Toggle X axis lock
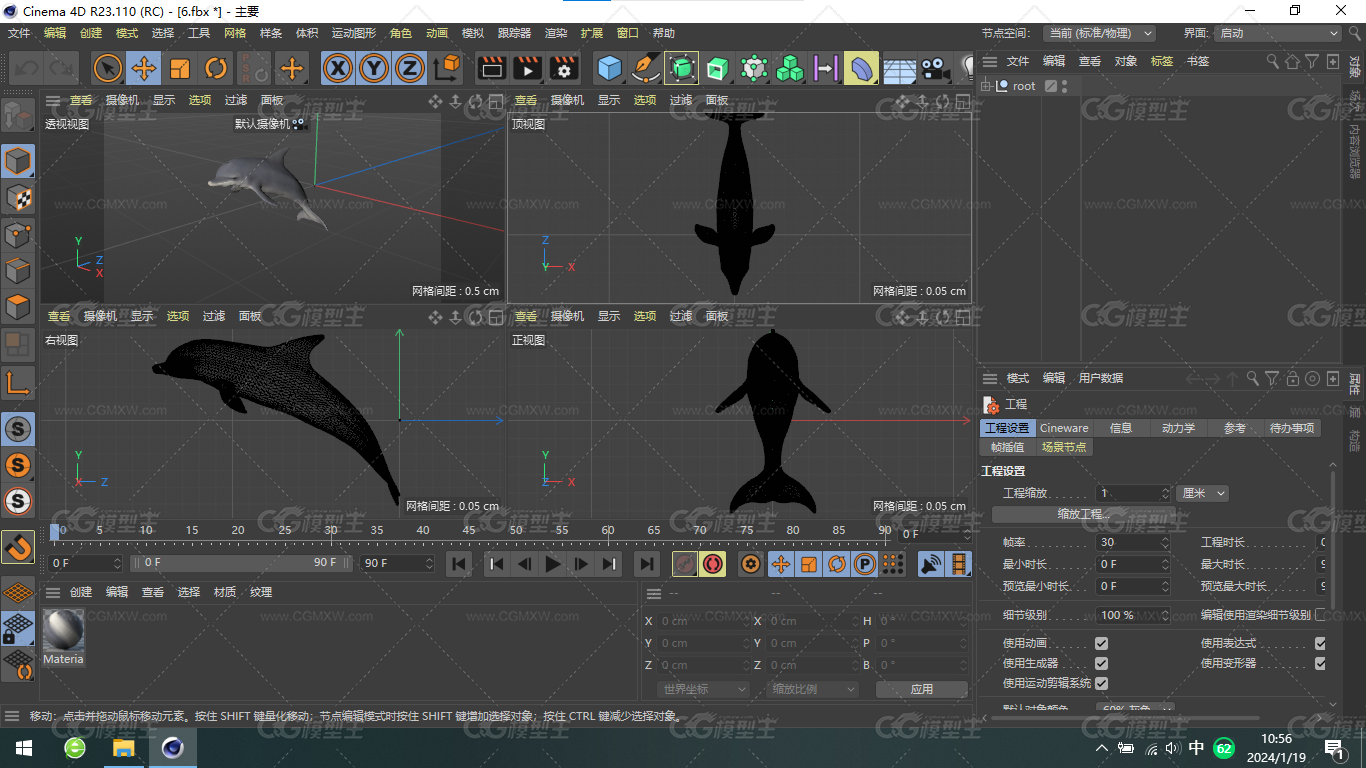The width and height of the screenshot is (1366, 768). 338,68
